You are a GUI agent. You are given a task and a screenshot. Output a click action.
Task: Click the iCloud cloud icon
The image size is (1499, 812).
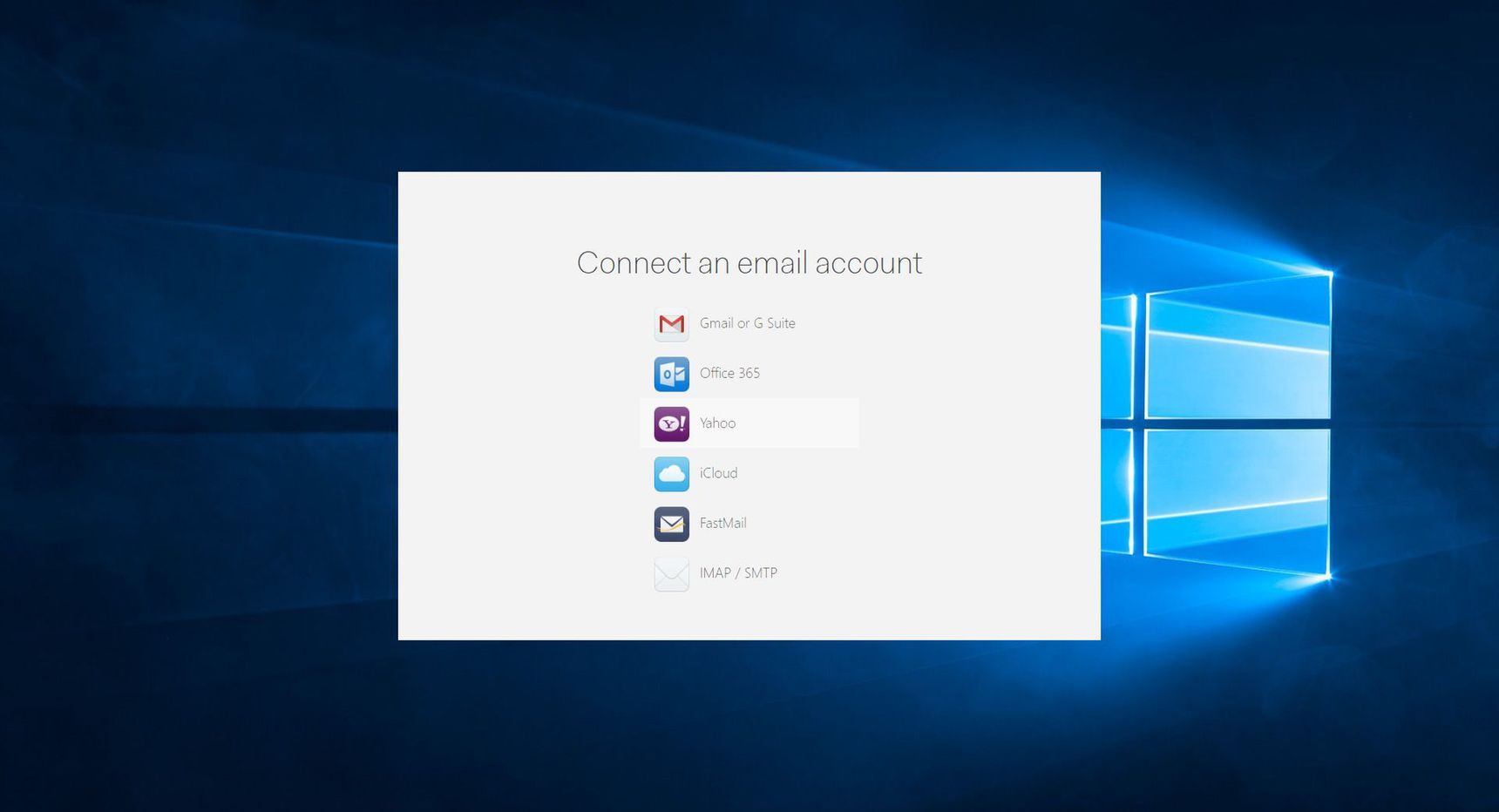(x=671, y=474)
